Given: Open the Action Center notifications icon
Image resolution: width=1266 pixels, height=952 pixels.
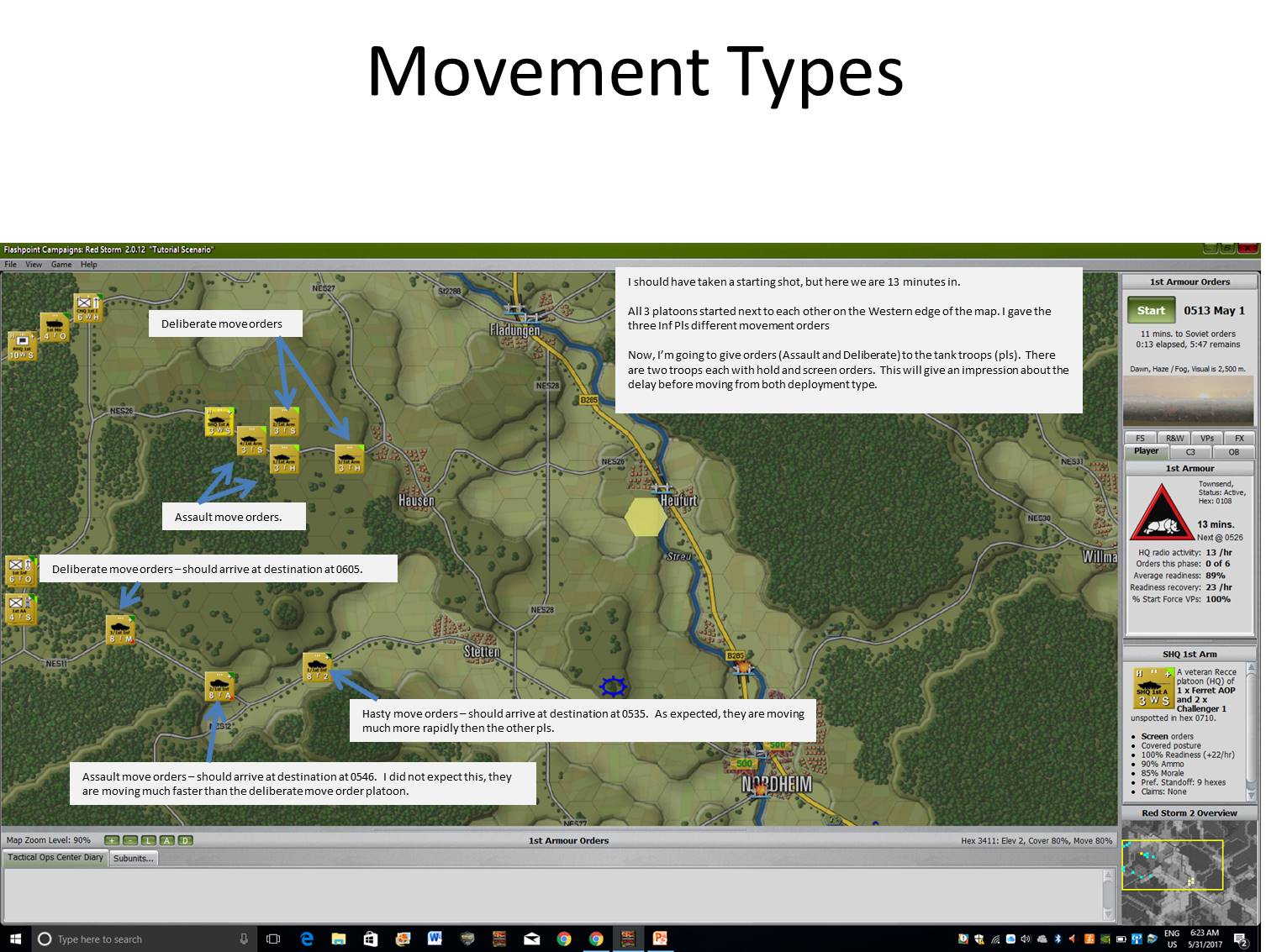Looking at the screenshot, I should pos(1241,939).
